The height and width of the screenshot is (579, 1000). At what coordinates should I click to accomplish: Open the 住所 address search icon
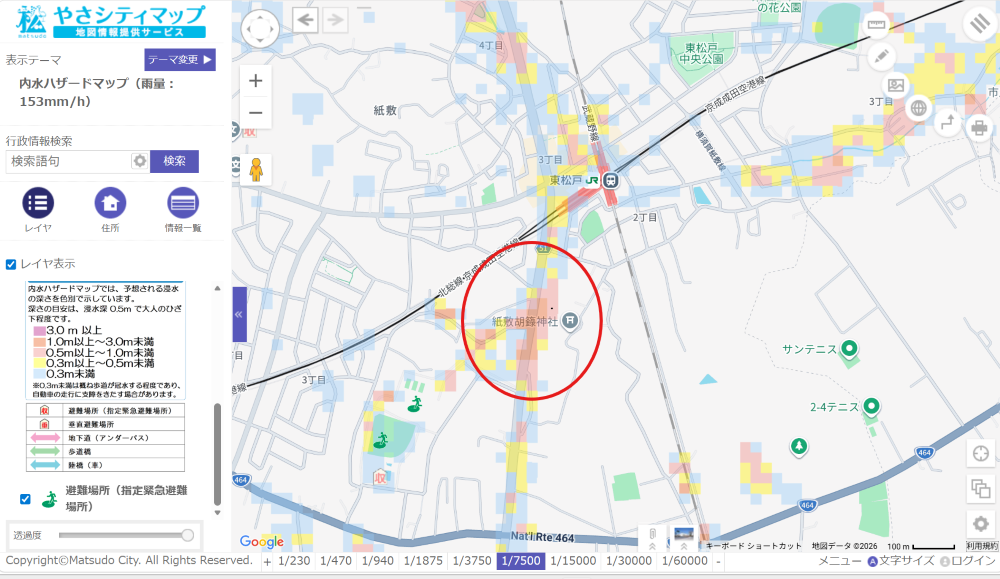[110, 203]
